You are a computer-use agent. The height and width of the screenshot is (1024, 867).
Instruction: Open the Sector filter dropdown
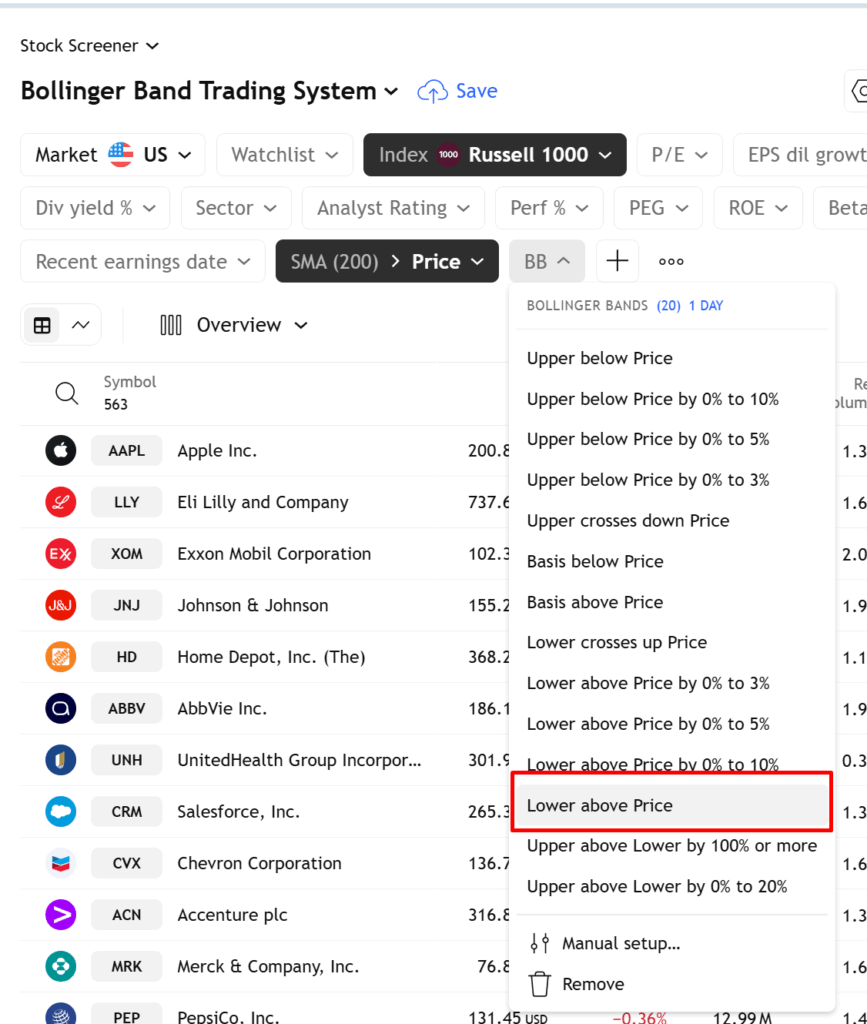click(x=236, y=208)
